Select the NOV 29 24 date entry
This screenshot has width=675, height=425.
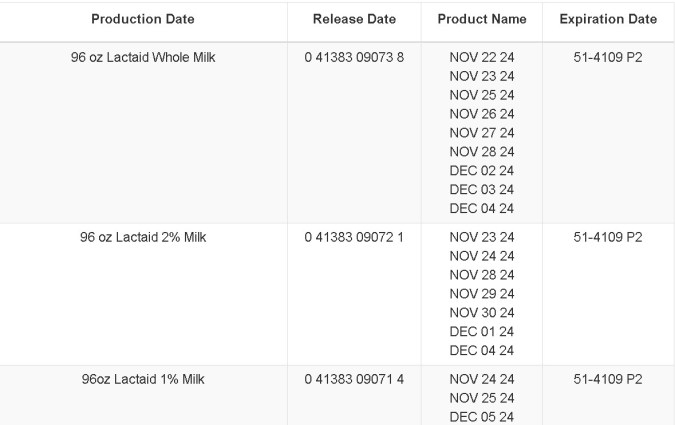[x=482, y=293]
